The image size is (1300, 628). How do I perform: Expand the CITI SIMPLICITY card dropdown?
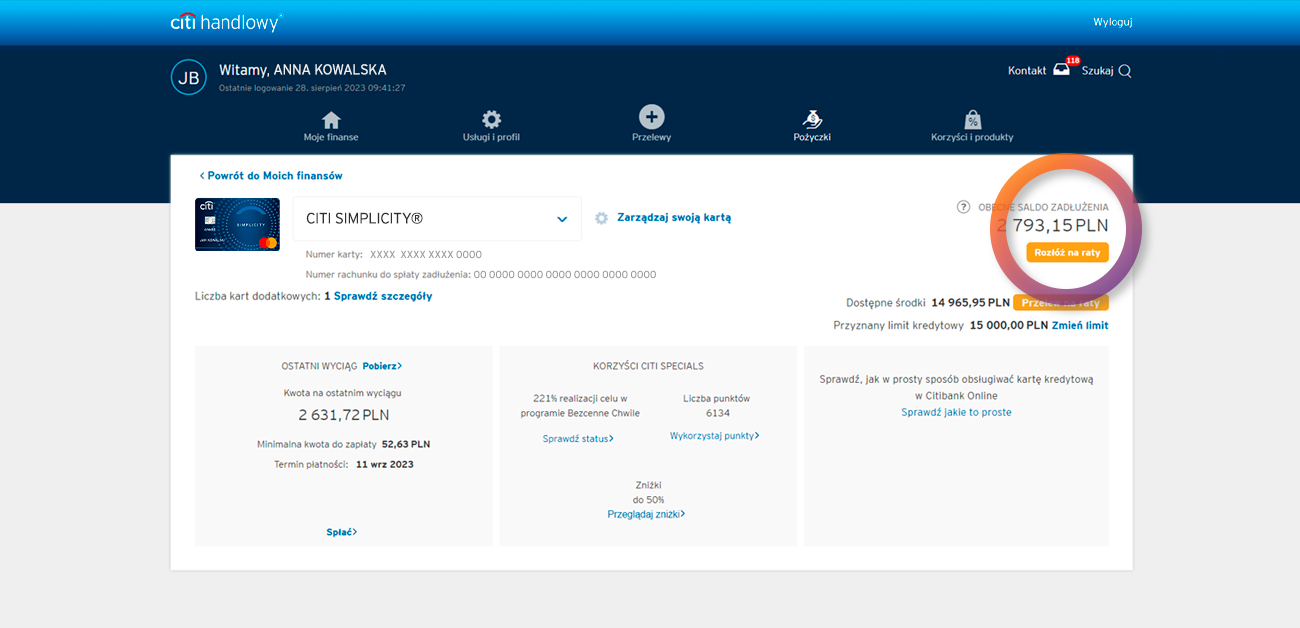tap(562, 219)
